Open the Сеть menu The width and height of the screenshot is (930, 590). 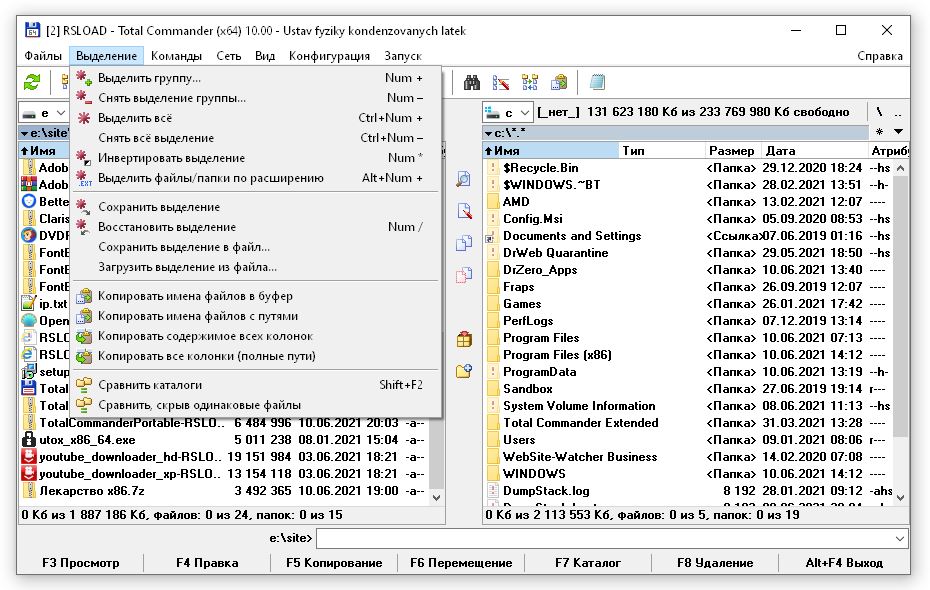coord(228,56)
